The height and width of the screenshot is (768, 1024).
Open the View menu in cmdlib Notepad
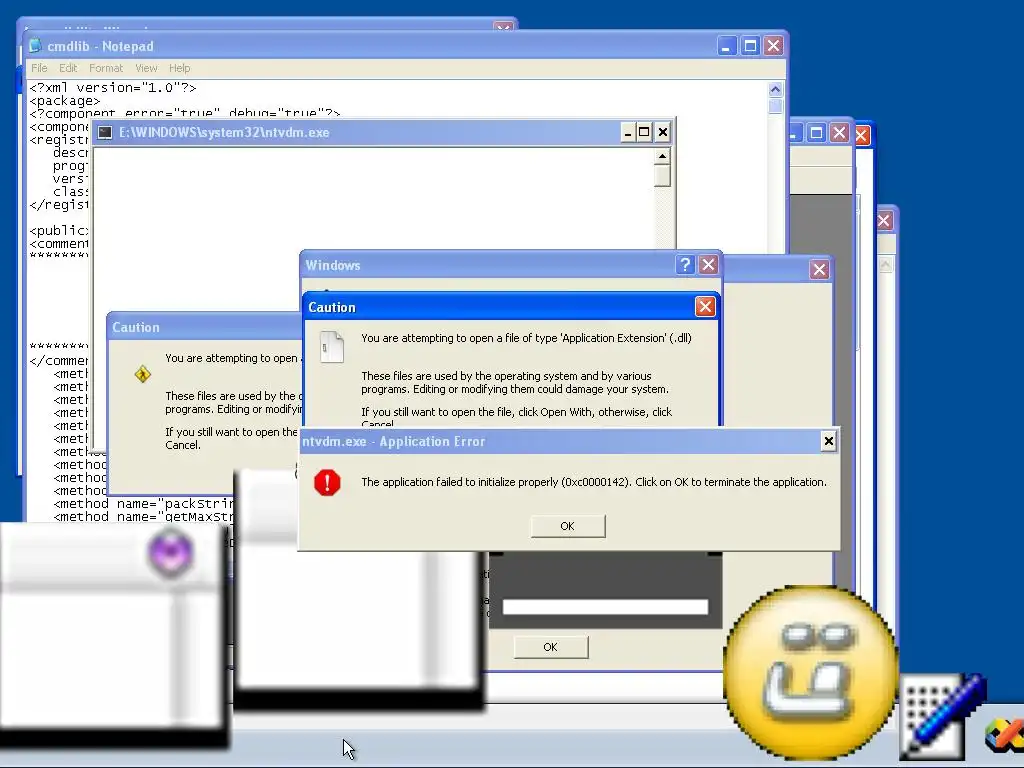pyautogui.click(x=146, y=68)
